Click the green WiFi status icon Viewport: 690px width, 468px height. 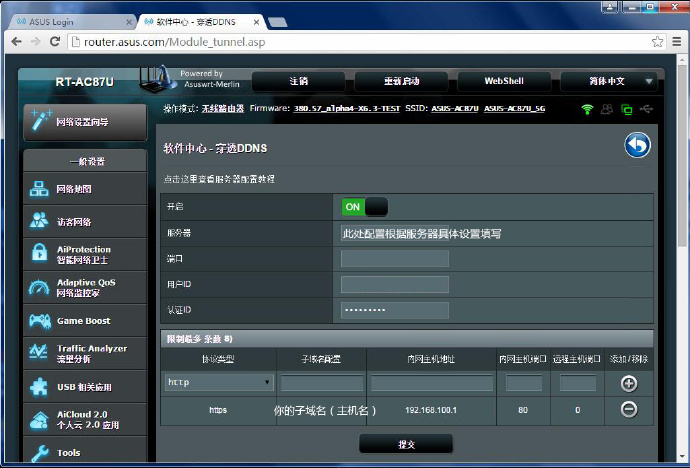pyautogui.click(x=587, y=109)
